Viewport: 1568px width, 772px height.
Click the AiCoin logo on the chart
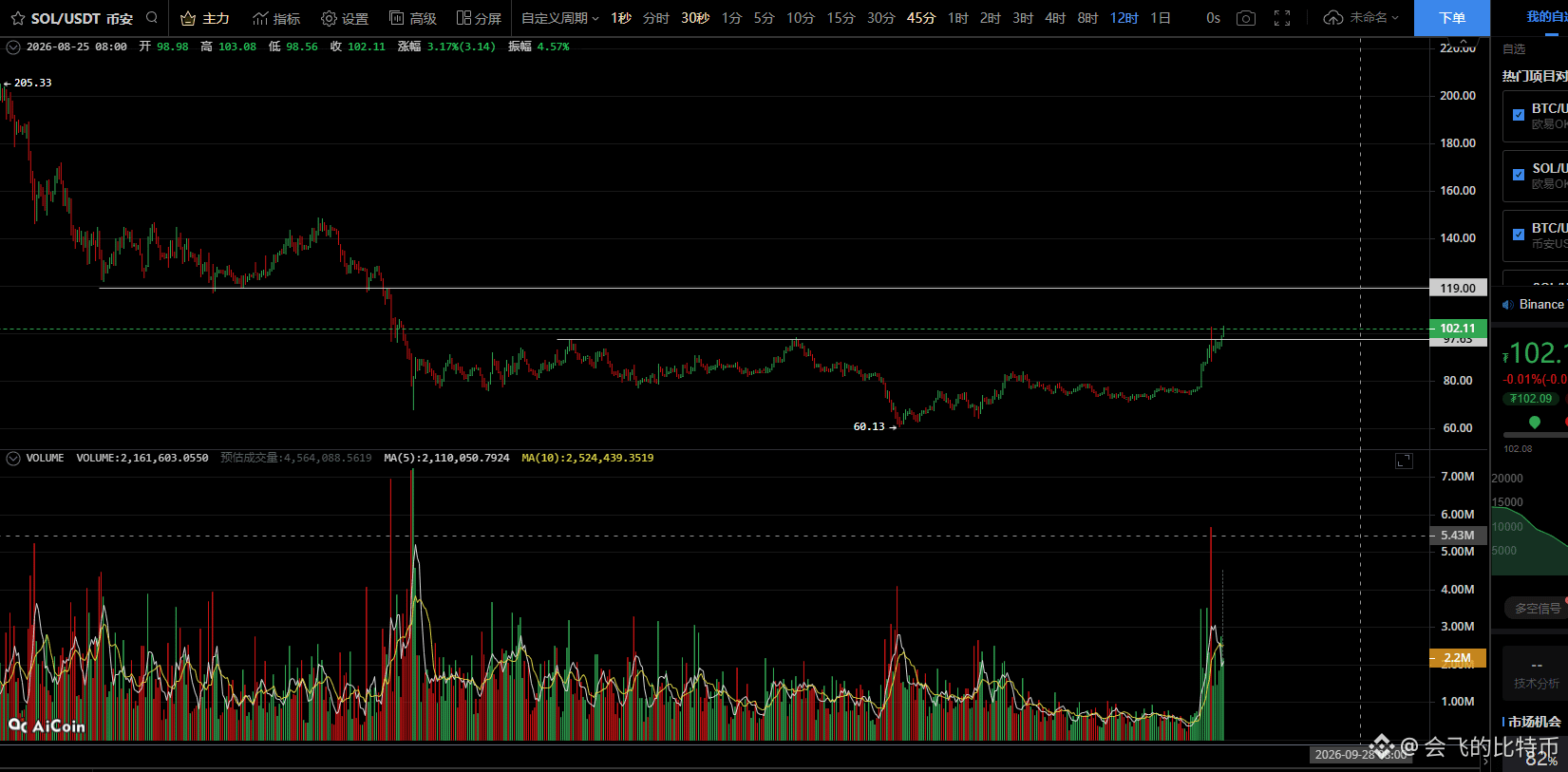point(47,726)
